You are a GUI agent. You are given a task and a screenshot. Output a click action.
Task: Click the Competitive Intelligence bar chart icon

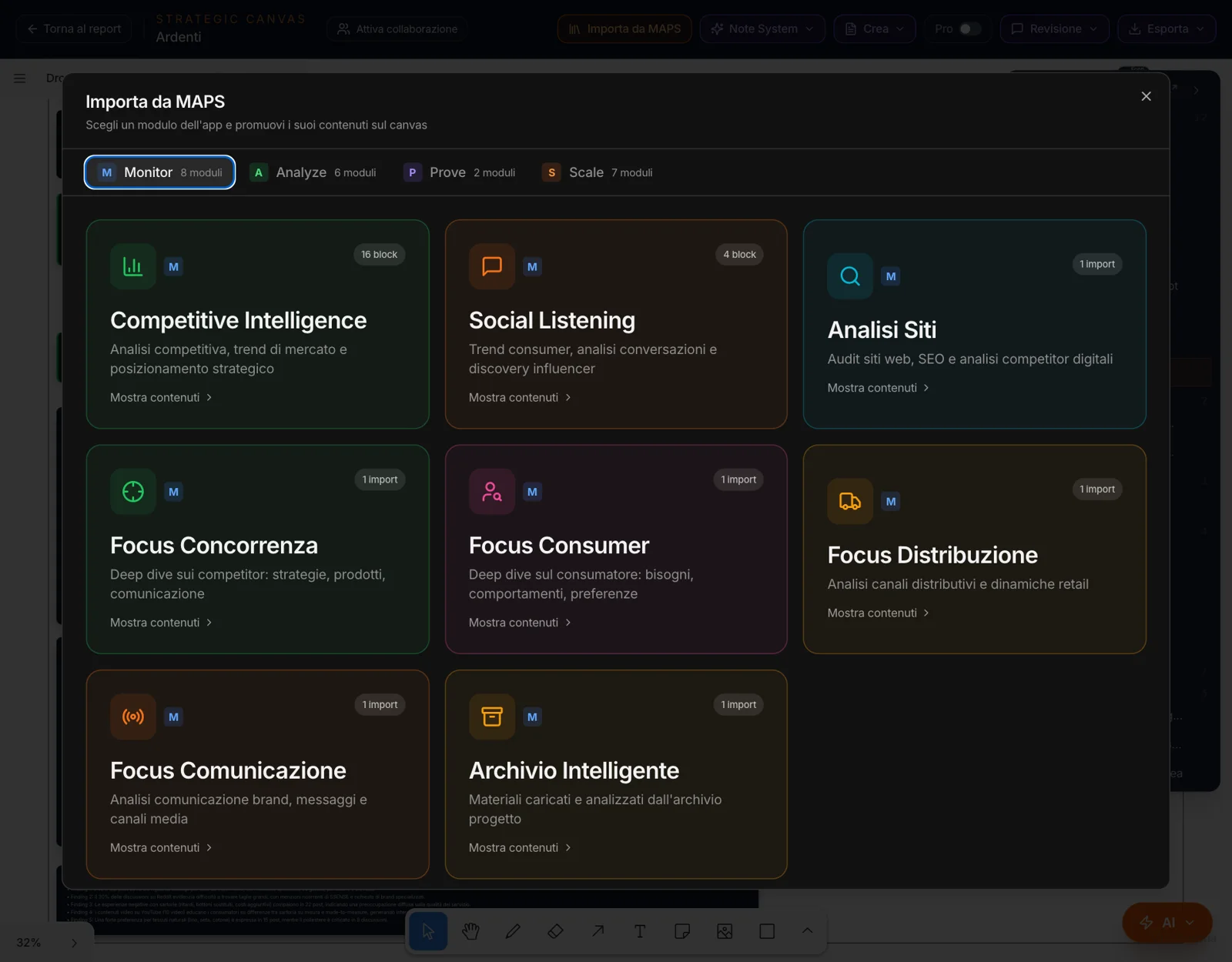coord(133,266)
